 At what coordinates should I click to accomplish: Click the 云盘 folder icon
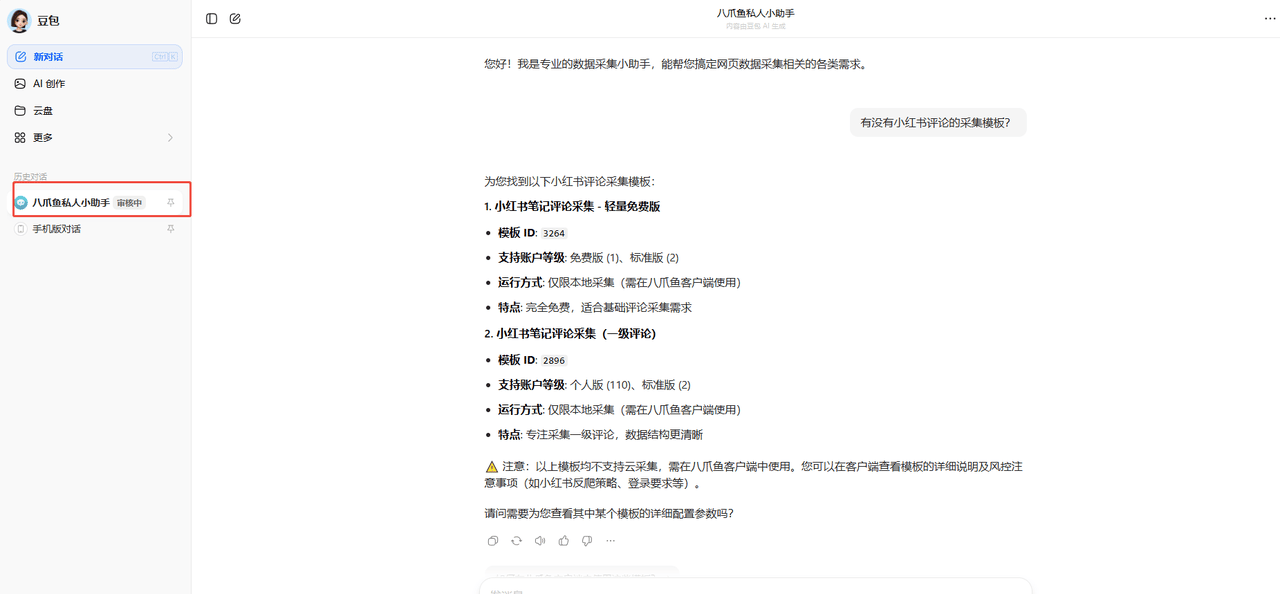click(x=20, y=111)
